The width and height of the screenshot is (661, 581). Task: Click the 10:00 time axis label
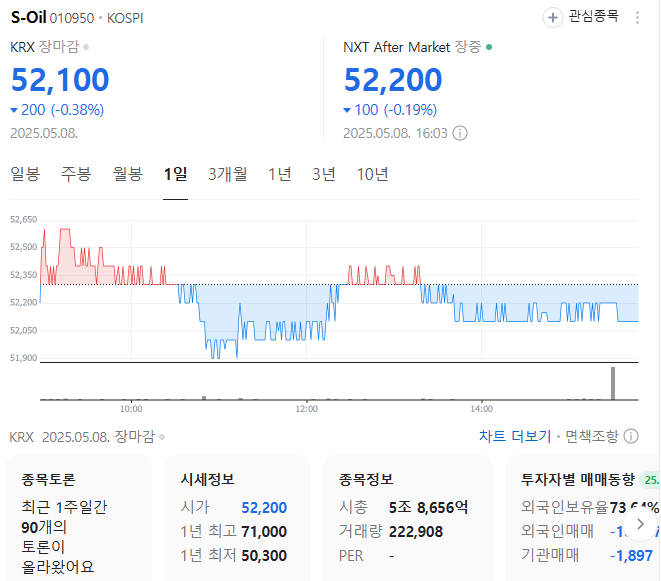click(x=131, y=409)
